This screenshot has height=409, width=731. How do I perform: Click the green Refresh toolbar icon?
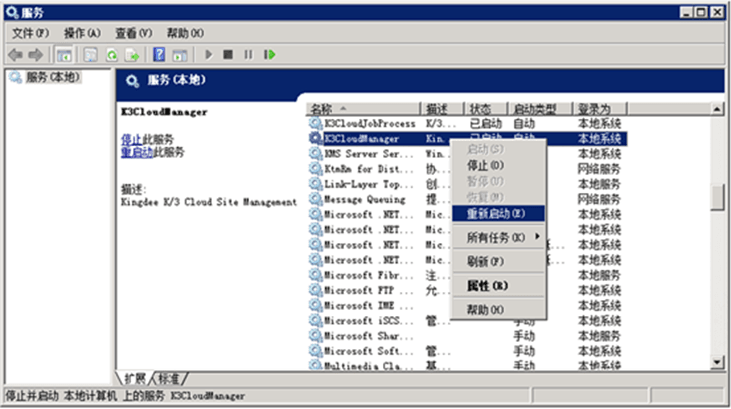pos(112,55)
